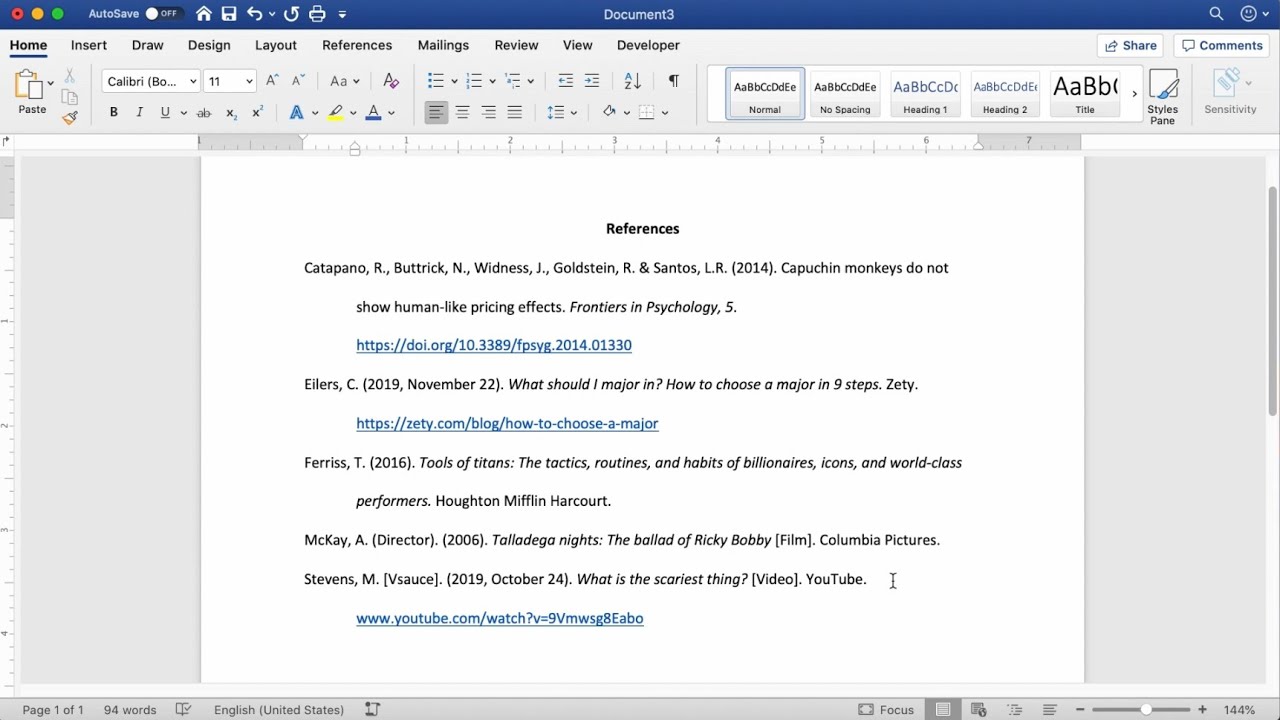Clear all formatting eraser icon
Image resolution: width=1280 pixels, height=720 pixels.
click(x=391, y=81)
